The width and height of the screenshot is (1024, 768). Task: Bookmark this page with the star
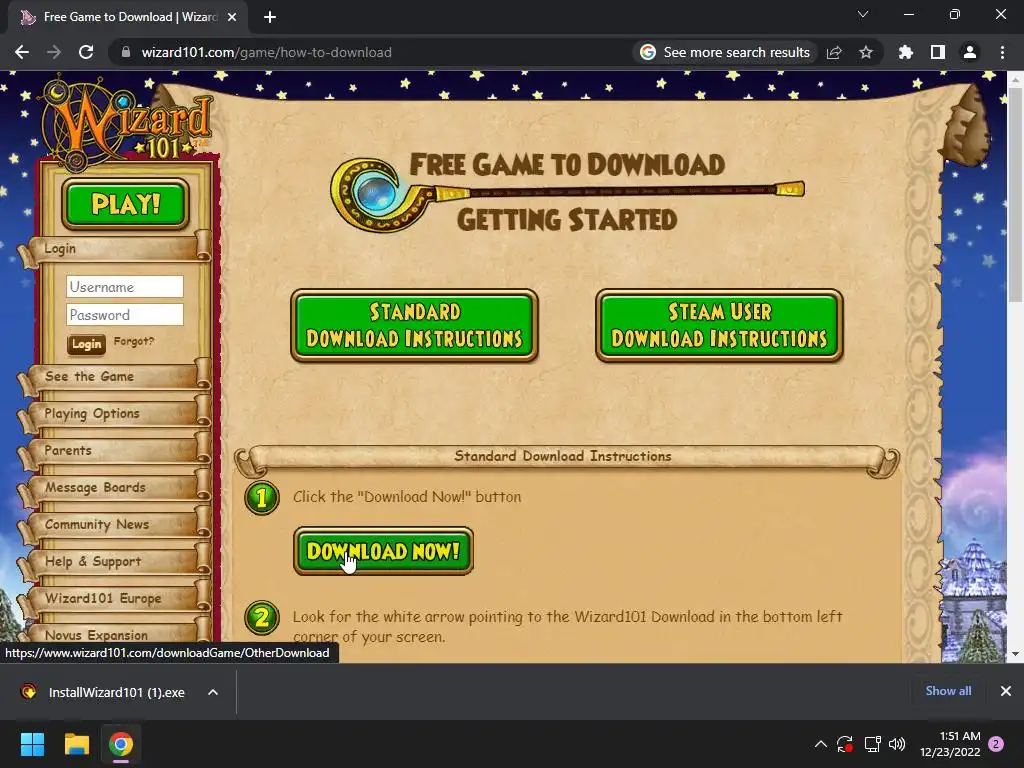pyautogui.click(x=866, y=52)
